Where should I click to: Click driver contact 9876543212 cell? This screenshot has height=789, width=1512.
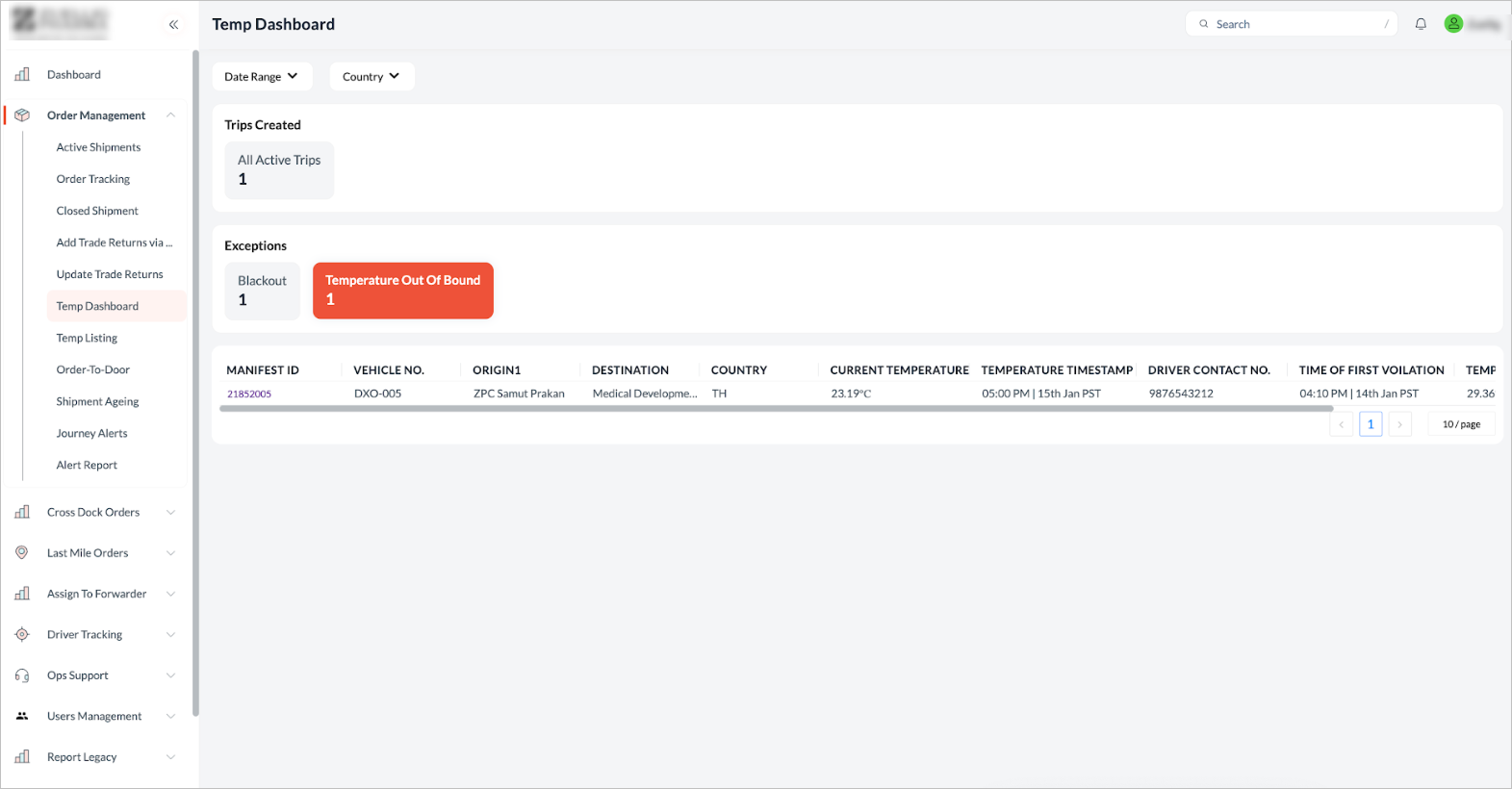(1181, 394)
